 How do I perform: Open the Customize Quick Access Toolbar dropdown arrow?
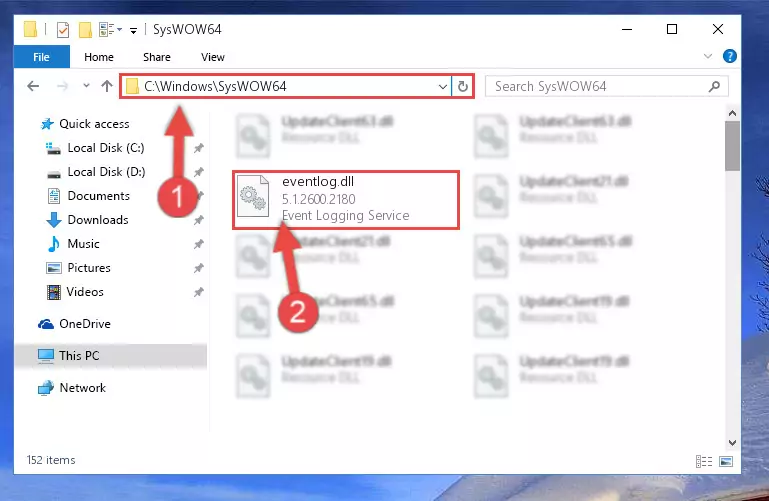coord(133,30)
